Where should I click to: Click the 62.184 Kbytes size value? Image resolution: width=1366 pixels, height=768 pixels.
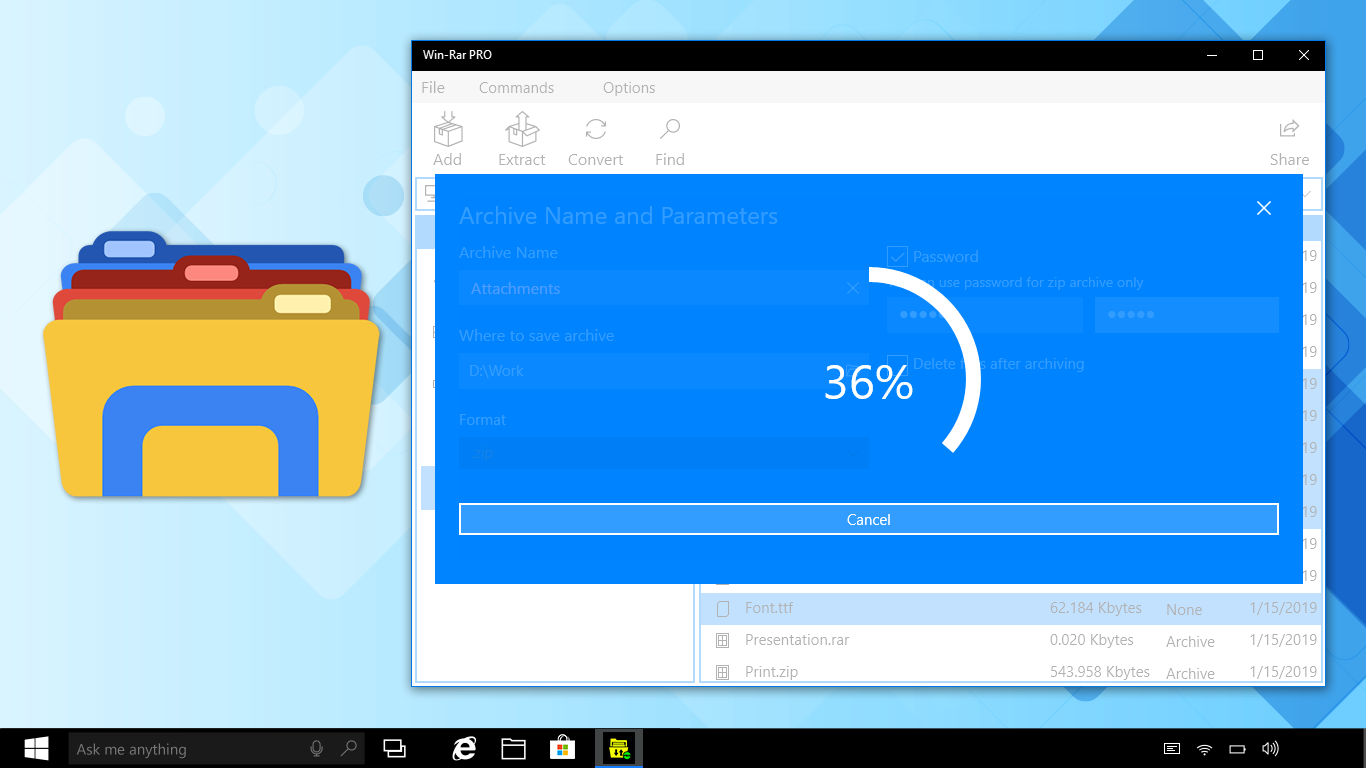tap(1095, 608)
